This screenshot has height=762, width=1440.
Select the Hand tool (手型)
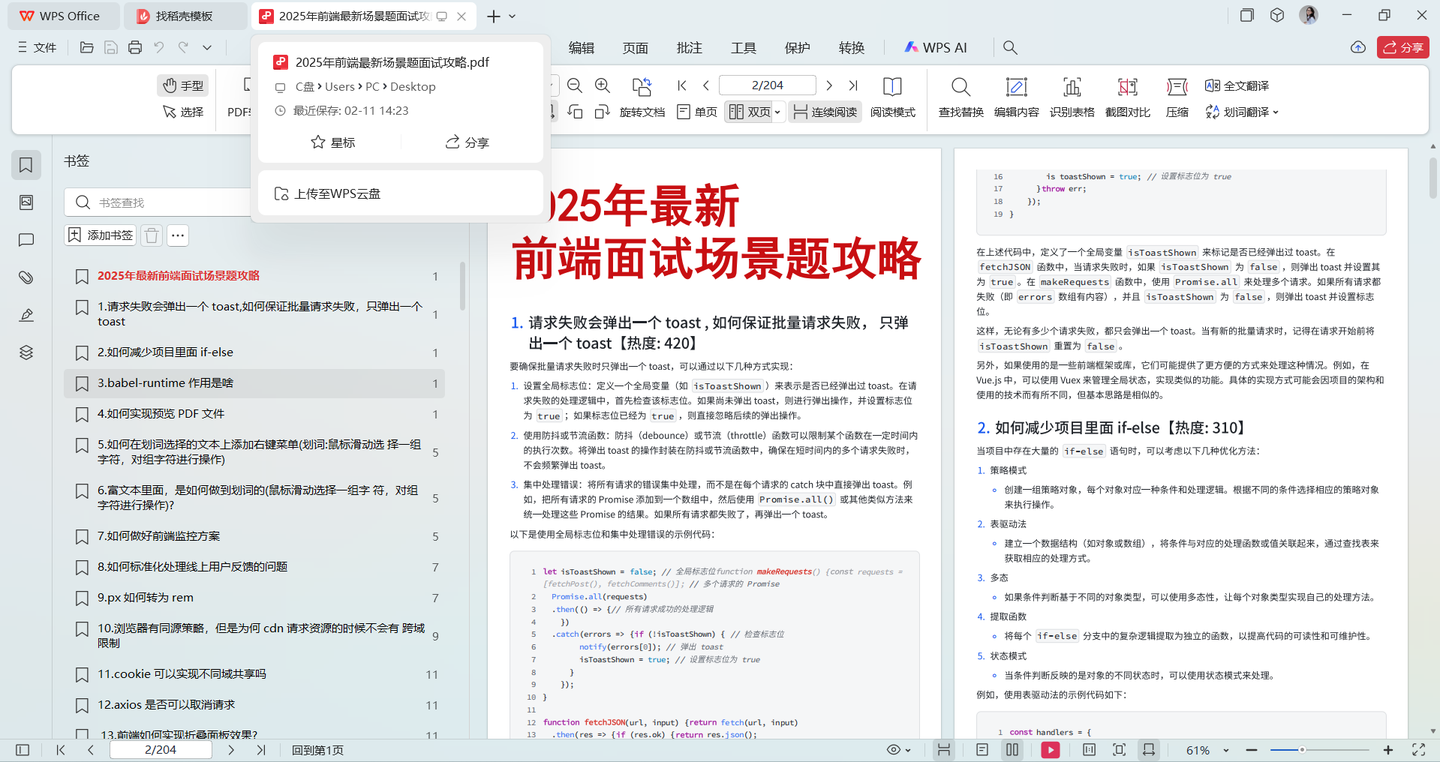(x=183, y=86)
